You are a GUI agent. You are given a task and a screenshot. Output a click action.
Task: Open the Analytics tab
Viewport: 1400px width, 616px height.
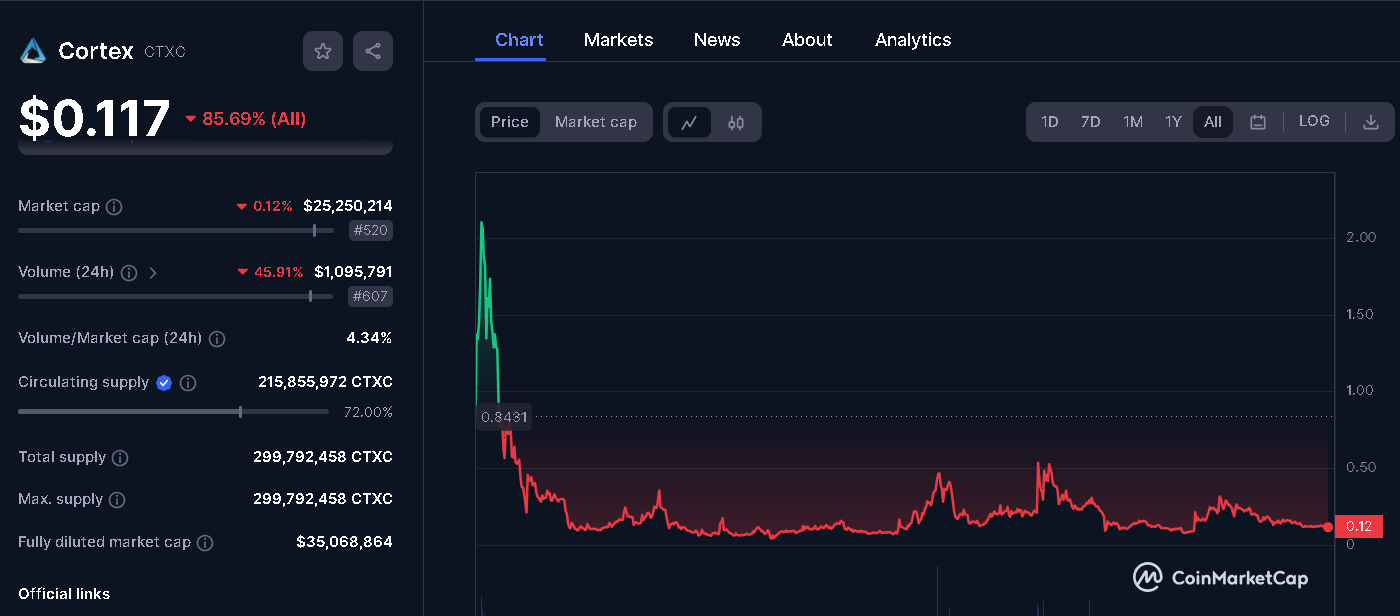[x=913, y=40]
